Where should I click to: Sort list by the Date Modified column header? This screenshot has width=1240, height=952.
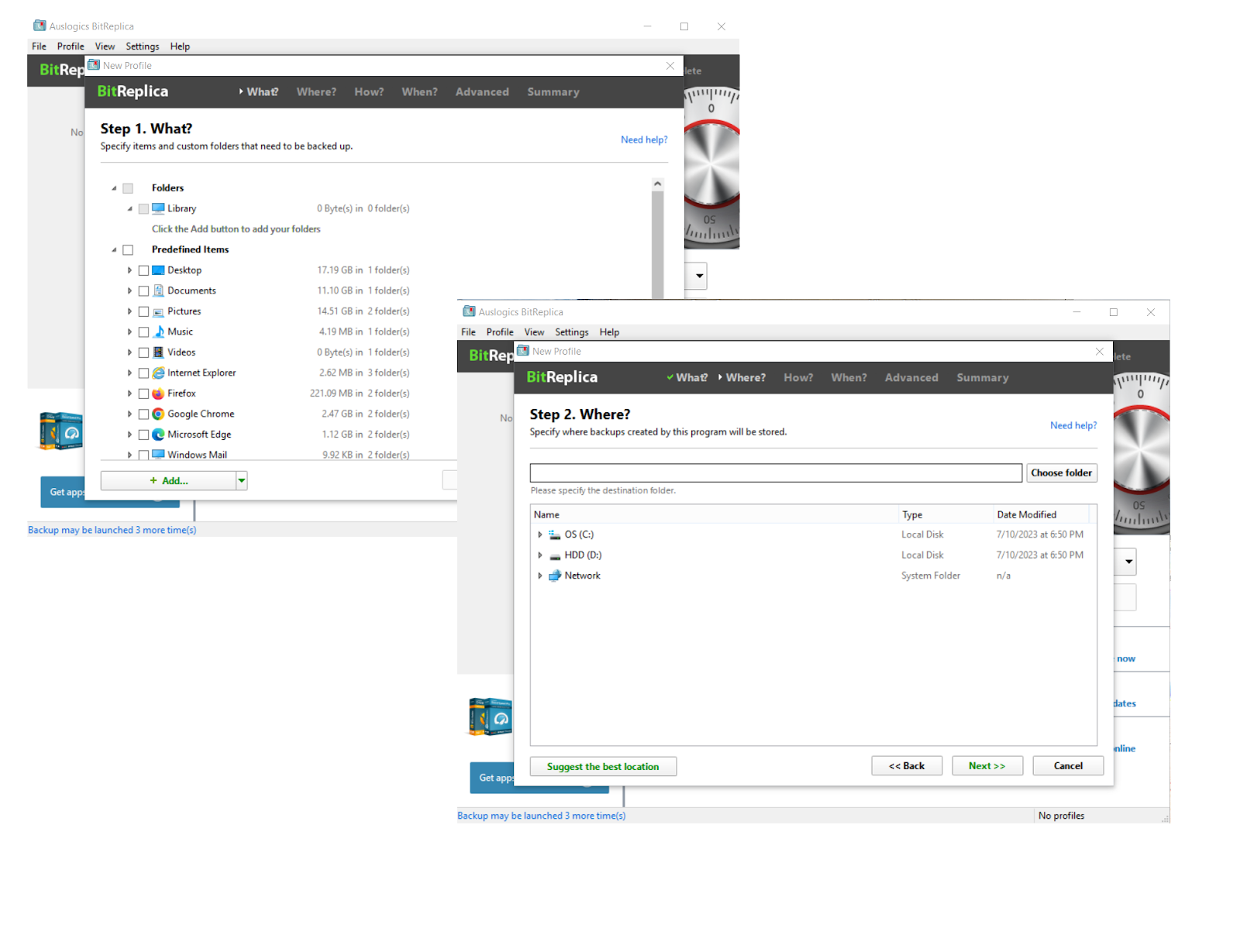click(1041, 515)
